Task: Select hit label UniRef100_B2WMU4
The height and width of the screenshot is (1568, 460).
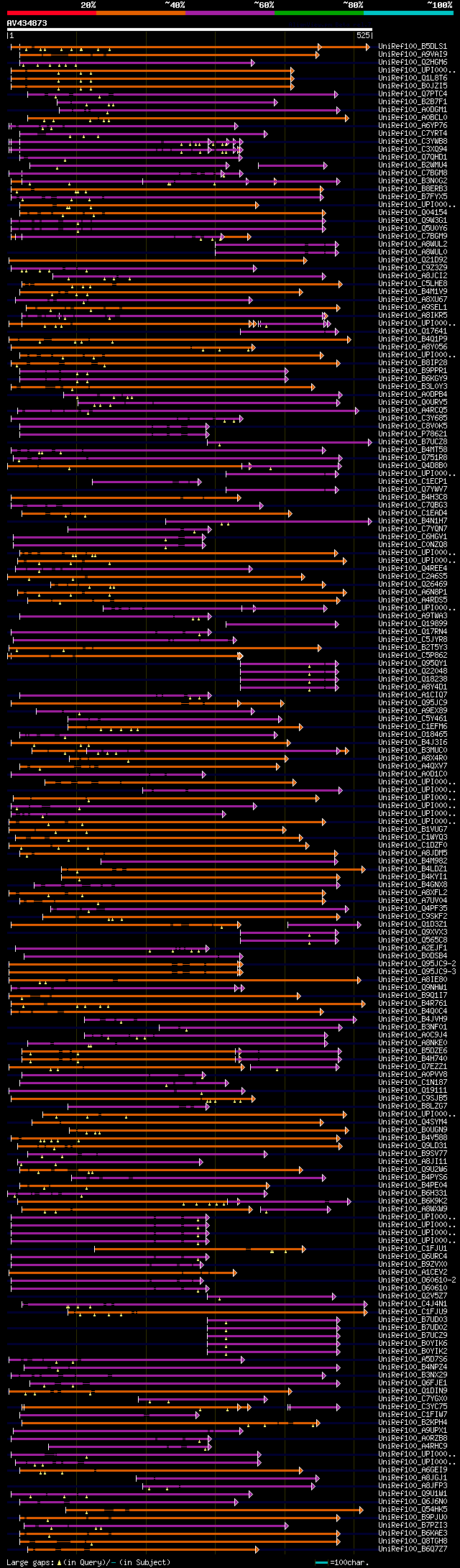Action: point(413,165)
